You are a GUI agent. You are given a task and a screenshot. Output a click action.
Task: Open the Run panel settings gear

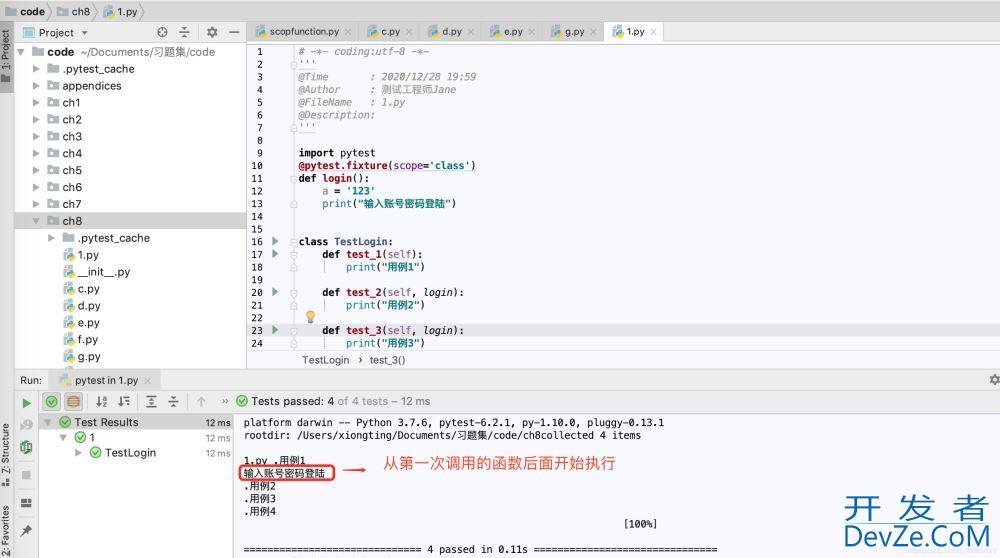click(x=994, y=379)
